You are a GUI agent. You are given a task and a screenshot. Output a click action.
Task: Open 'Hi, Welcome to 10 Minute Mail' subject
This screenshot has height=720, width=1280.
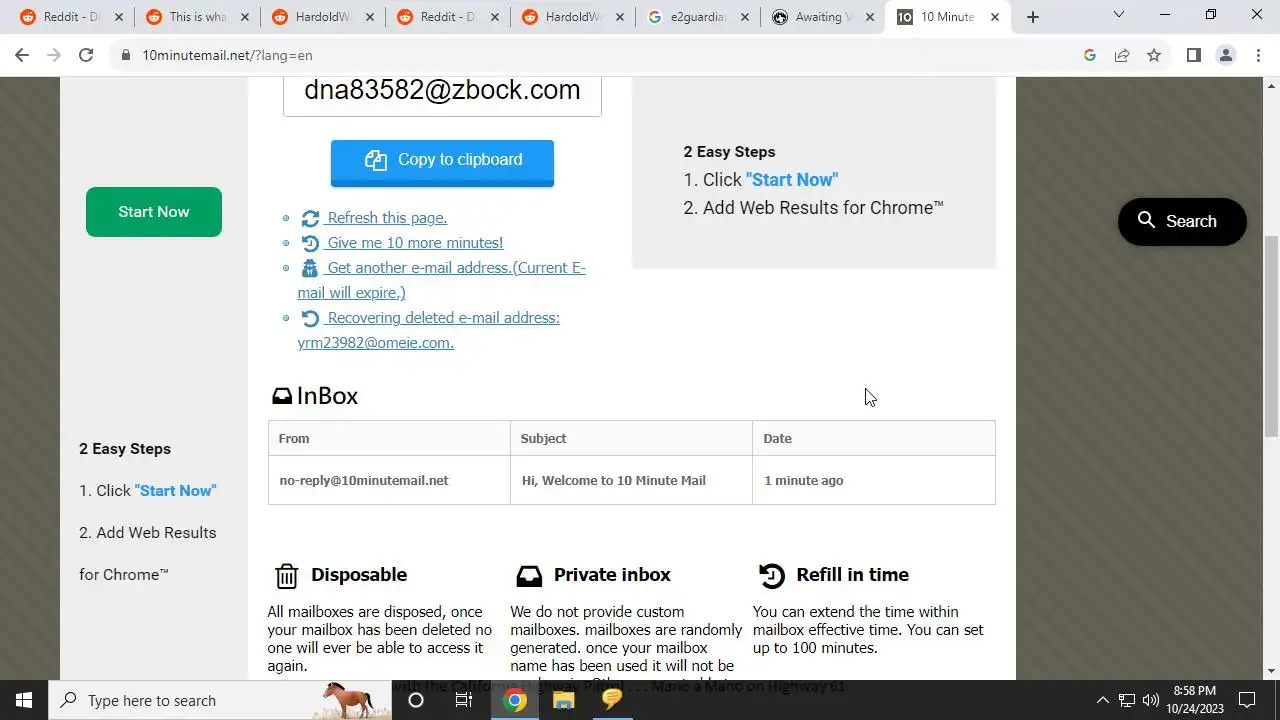coord(614,481)
